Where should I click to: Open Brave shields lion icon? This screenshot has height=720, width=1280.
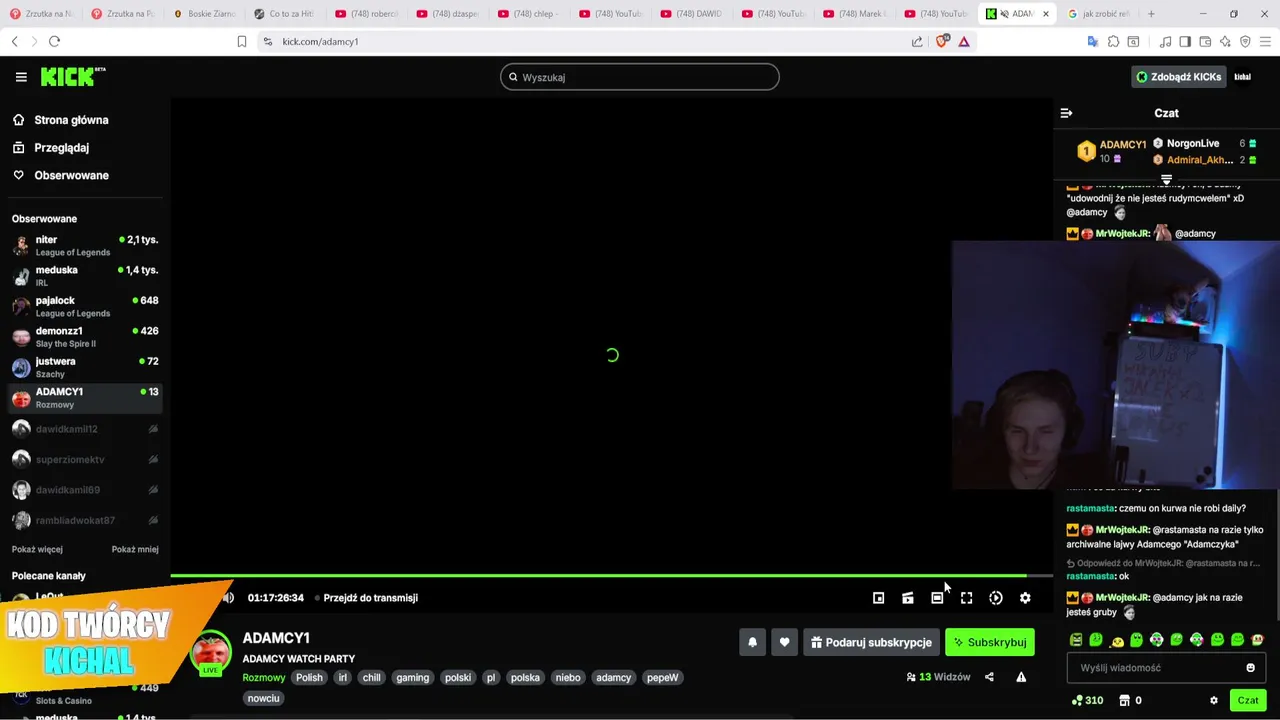click(x=942, y=41)
